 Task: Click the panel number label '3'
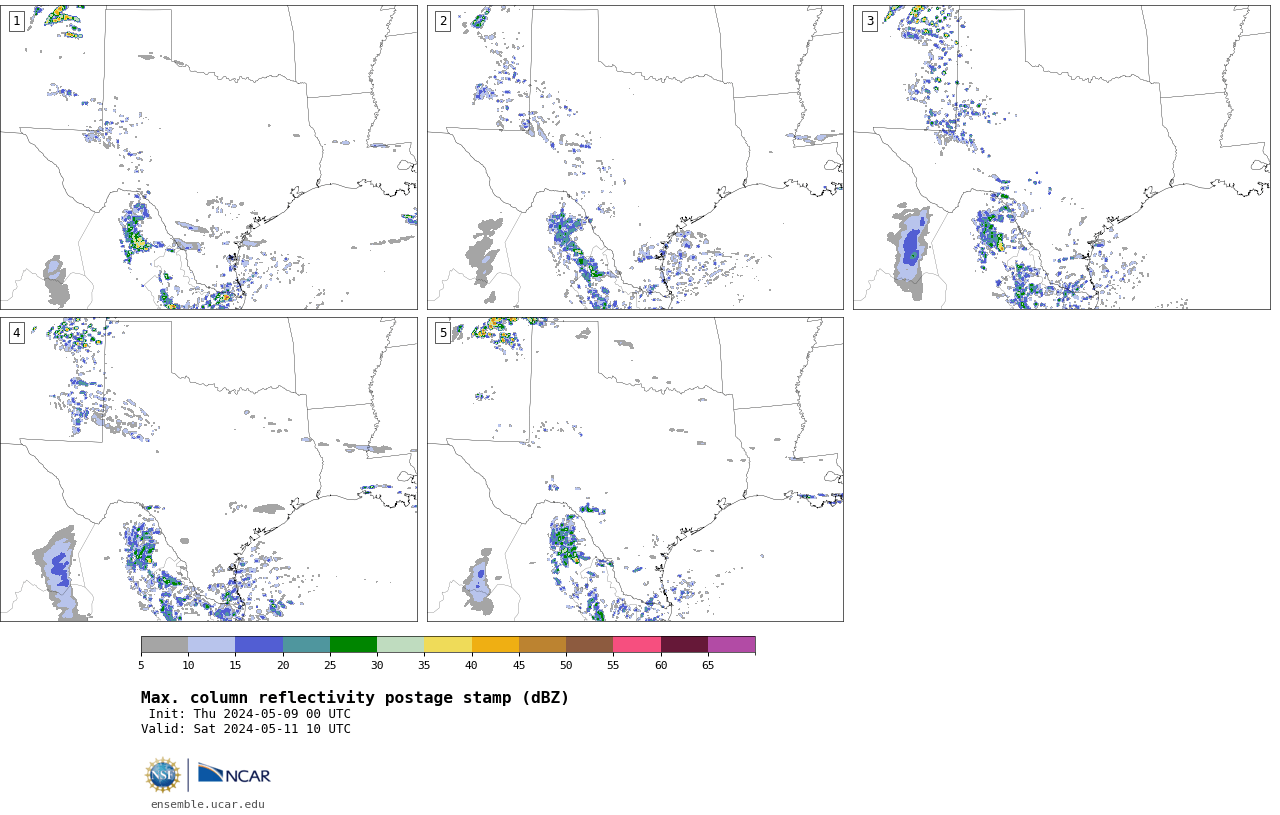(870, 21)
